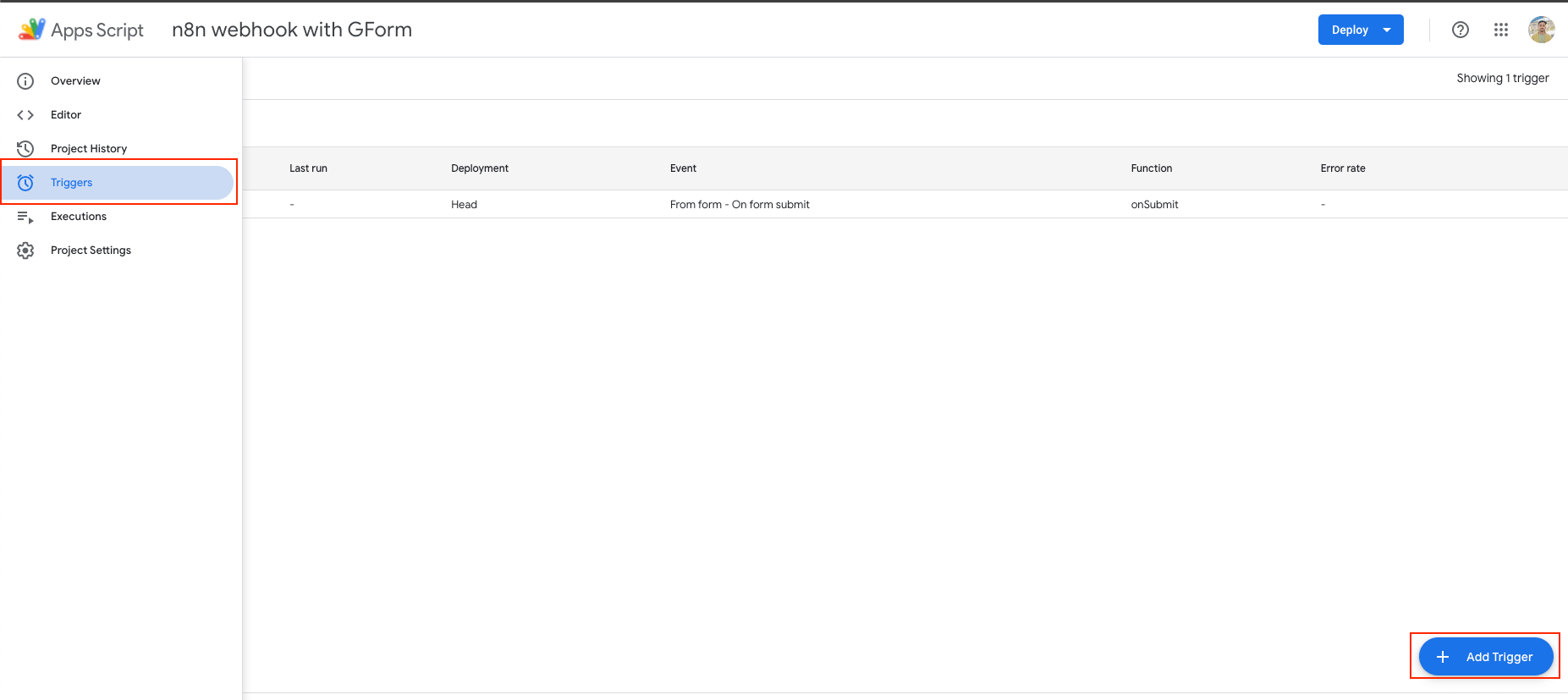The height and width of the screenshot is (700, 1568).
Task: Click the plus icon in Add Trigger
Action: tap(1443, 657)
